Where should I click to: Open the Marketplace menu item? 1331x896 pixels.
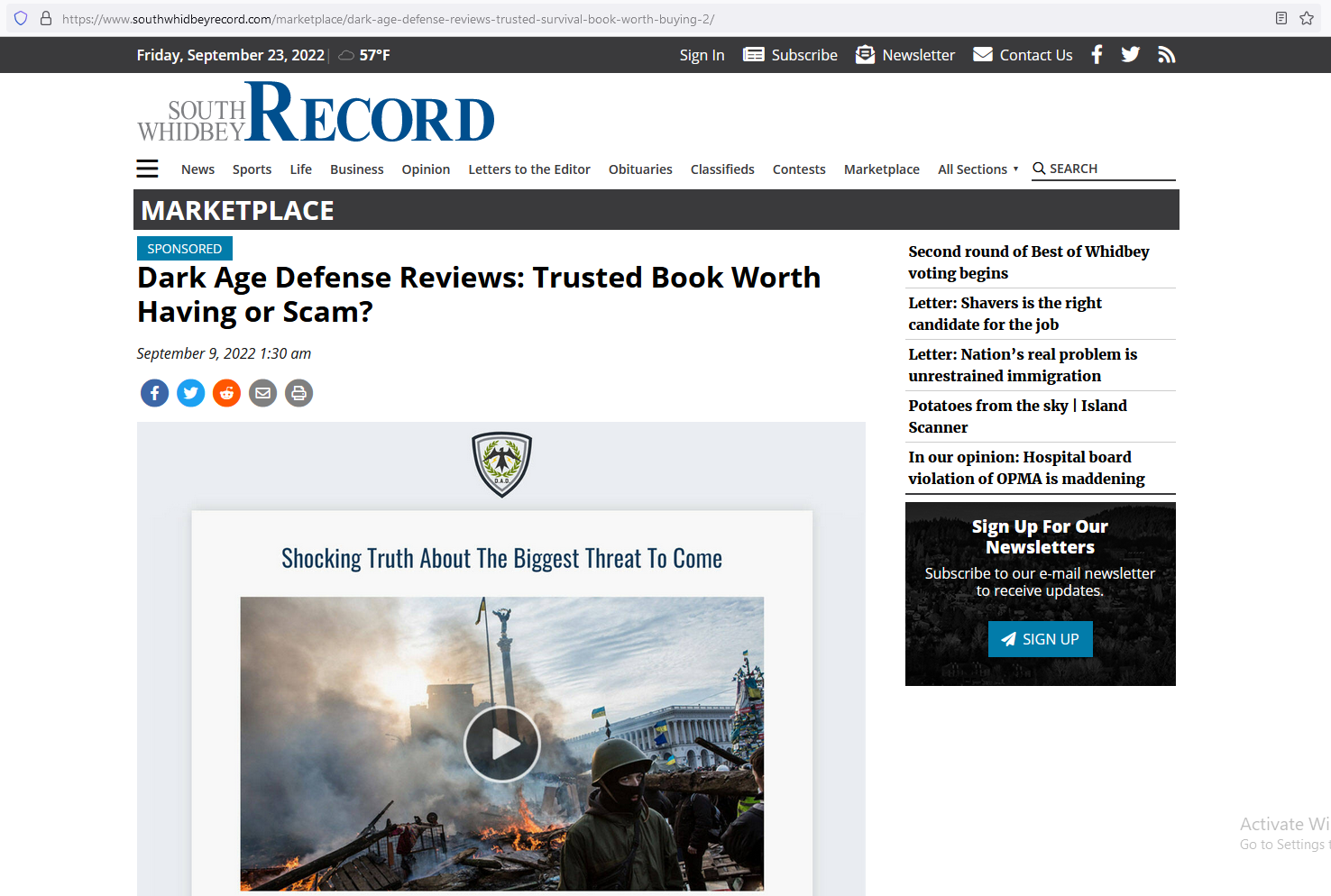click(x=882, y=169)
